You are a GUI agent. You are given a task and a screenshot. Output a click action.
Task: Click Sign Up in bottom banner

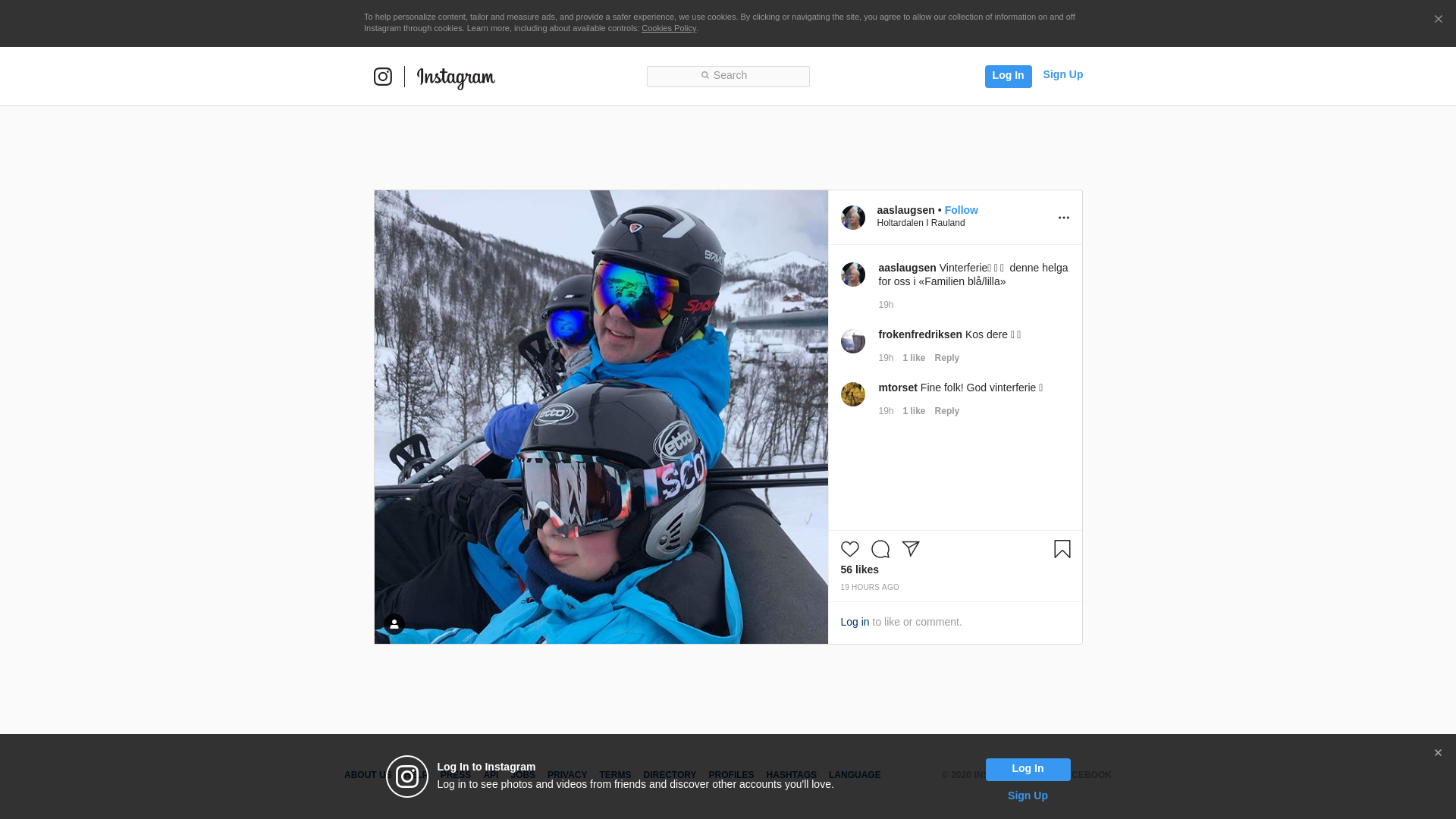[1028, 795]
